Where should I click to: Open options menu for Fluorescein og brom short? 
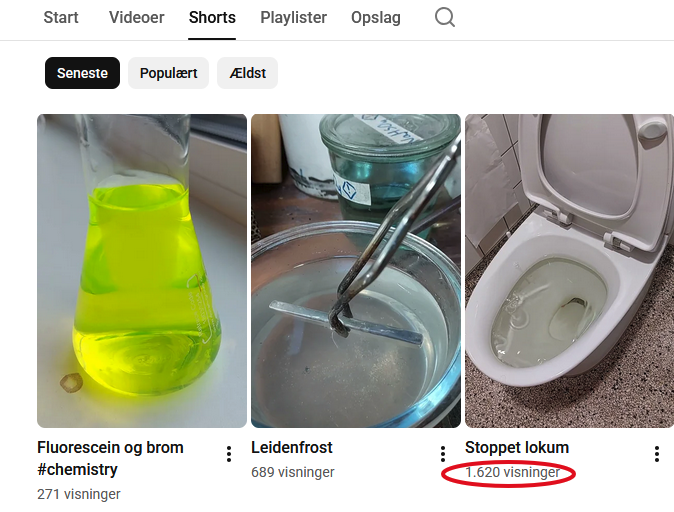click(x=229, y=455)
